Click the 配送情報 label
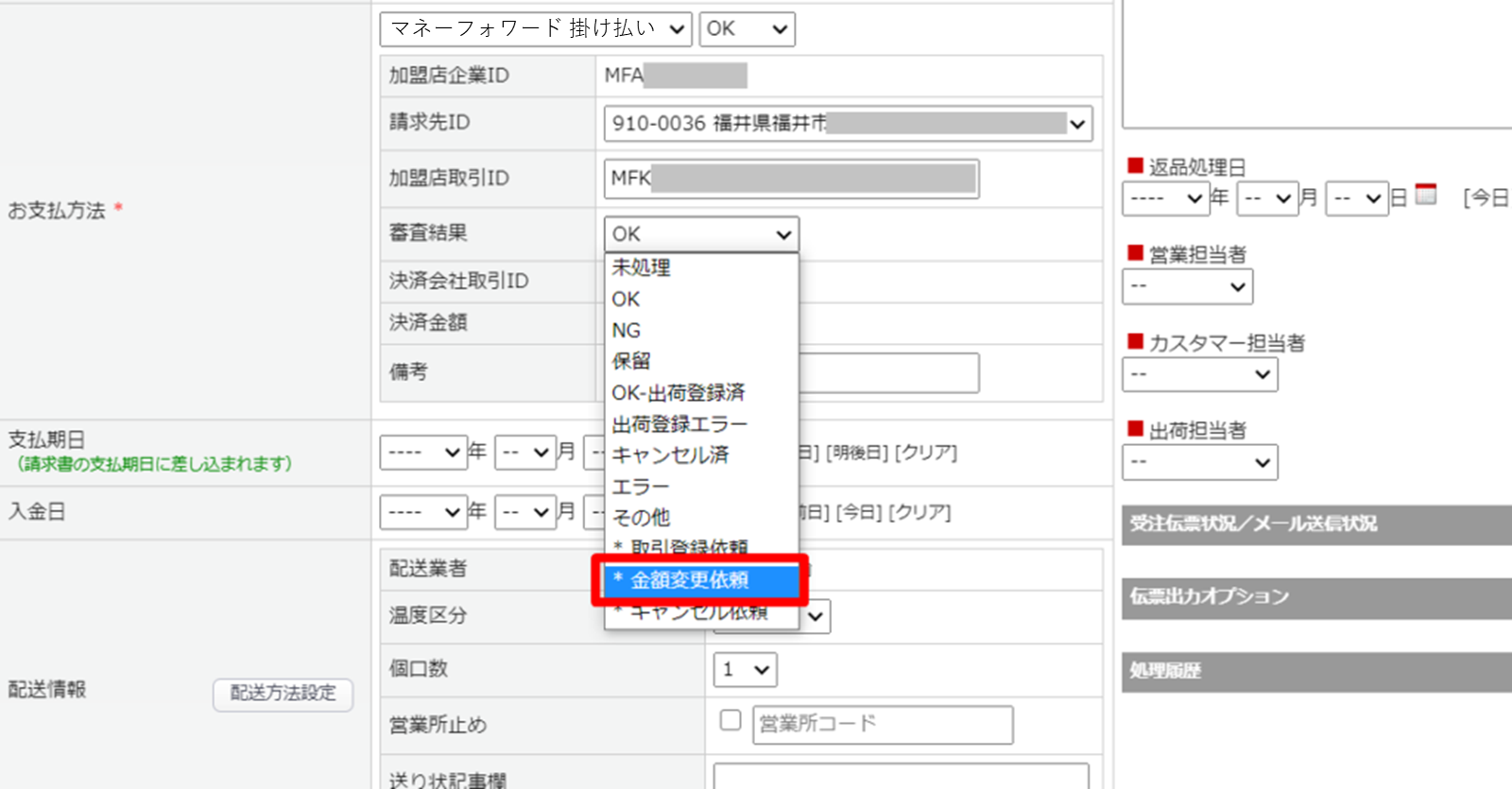The width and height of the screenshot is (1512, 789). (x=47, y=690)
